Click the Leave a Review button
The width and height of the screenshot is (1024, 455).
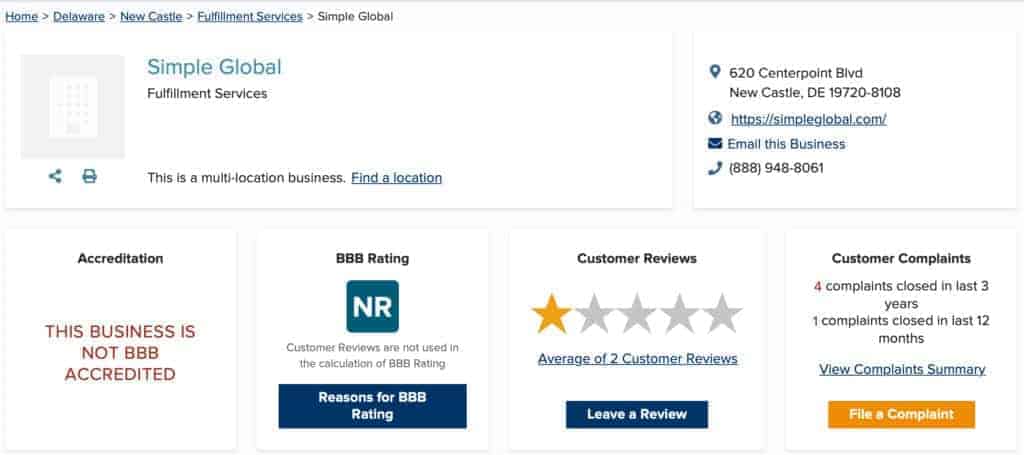tap(637, 415)
